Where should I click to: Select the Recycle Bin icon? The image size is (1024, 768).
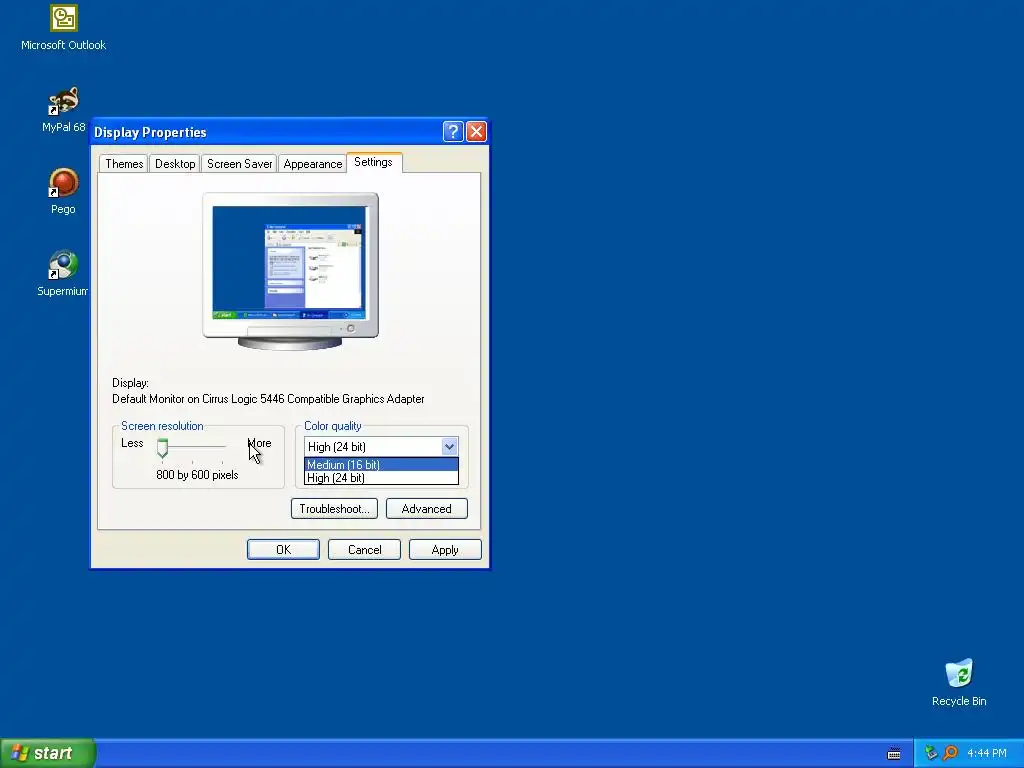click(959, 682)
